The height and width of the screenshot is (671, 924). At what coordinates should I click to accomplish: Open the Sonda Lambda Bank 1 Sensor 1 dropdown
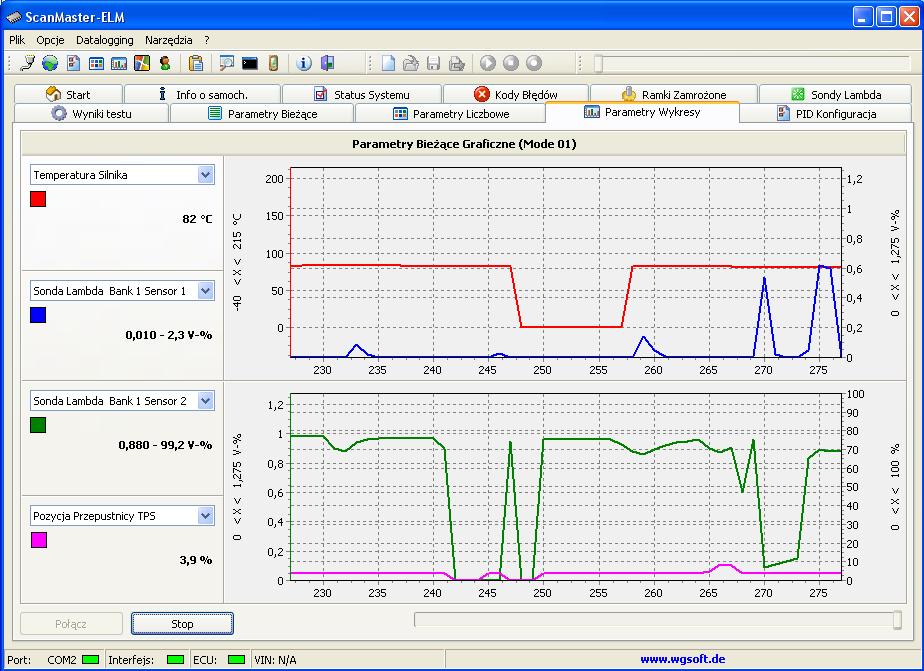coord(205,291)
